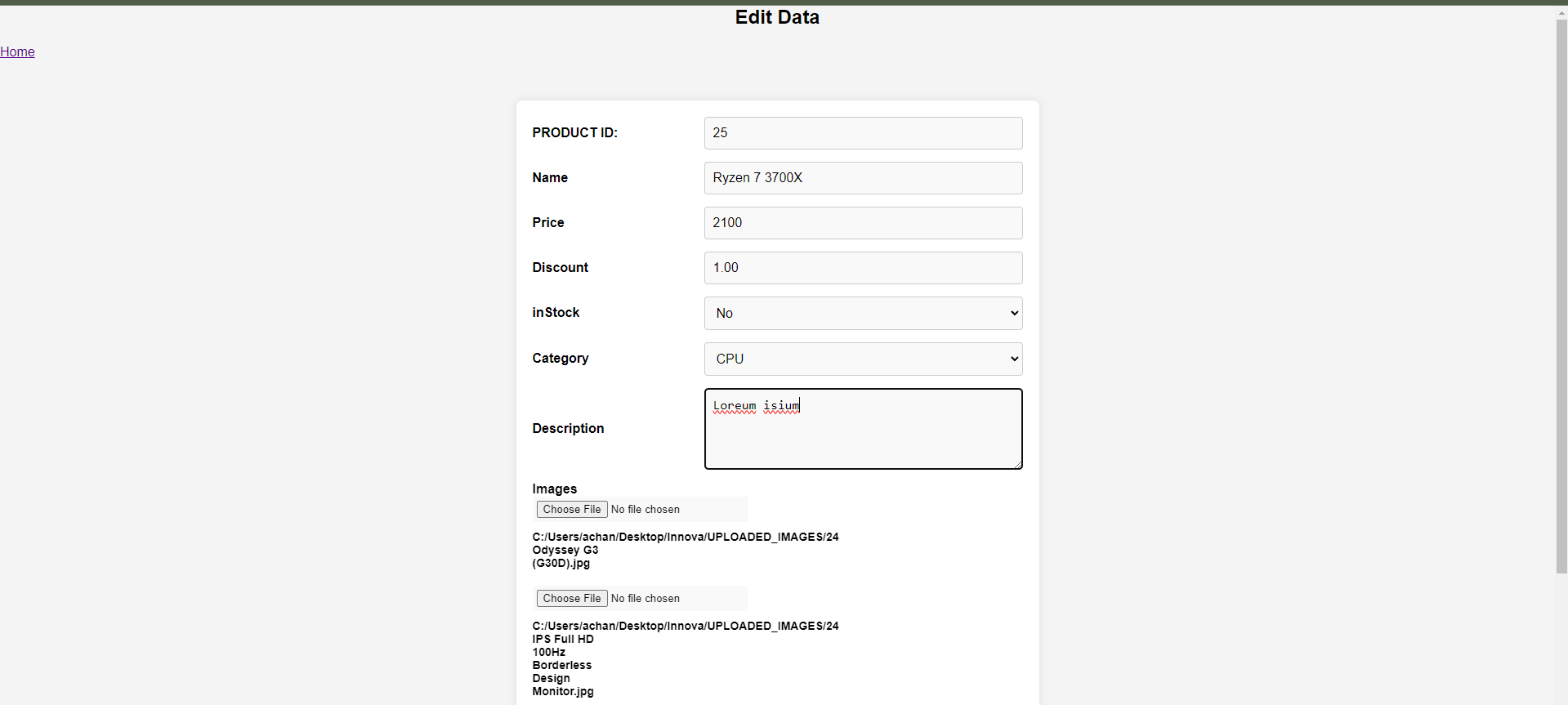Expand the Category dropdown showing CPU
Viewport: 1568px width, 705px height.
coord(862,359)
